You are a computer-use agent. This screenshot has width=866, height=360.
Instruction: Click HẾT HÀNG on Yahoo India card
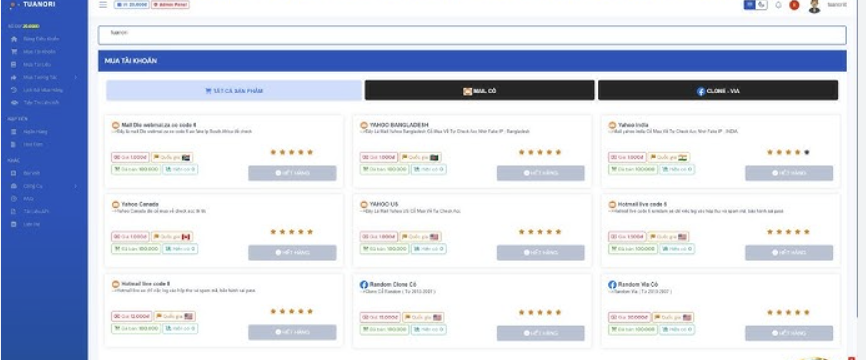point(789,173)
